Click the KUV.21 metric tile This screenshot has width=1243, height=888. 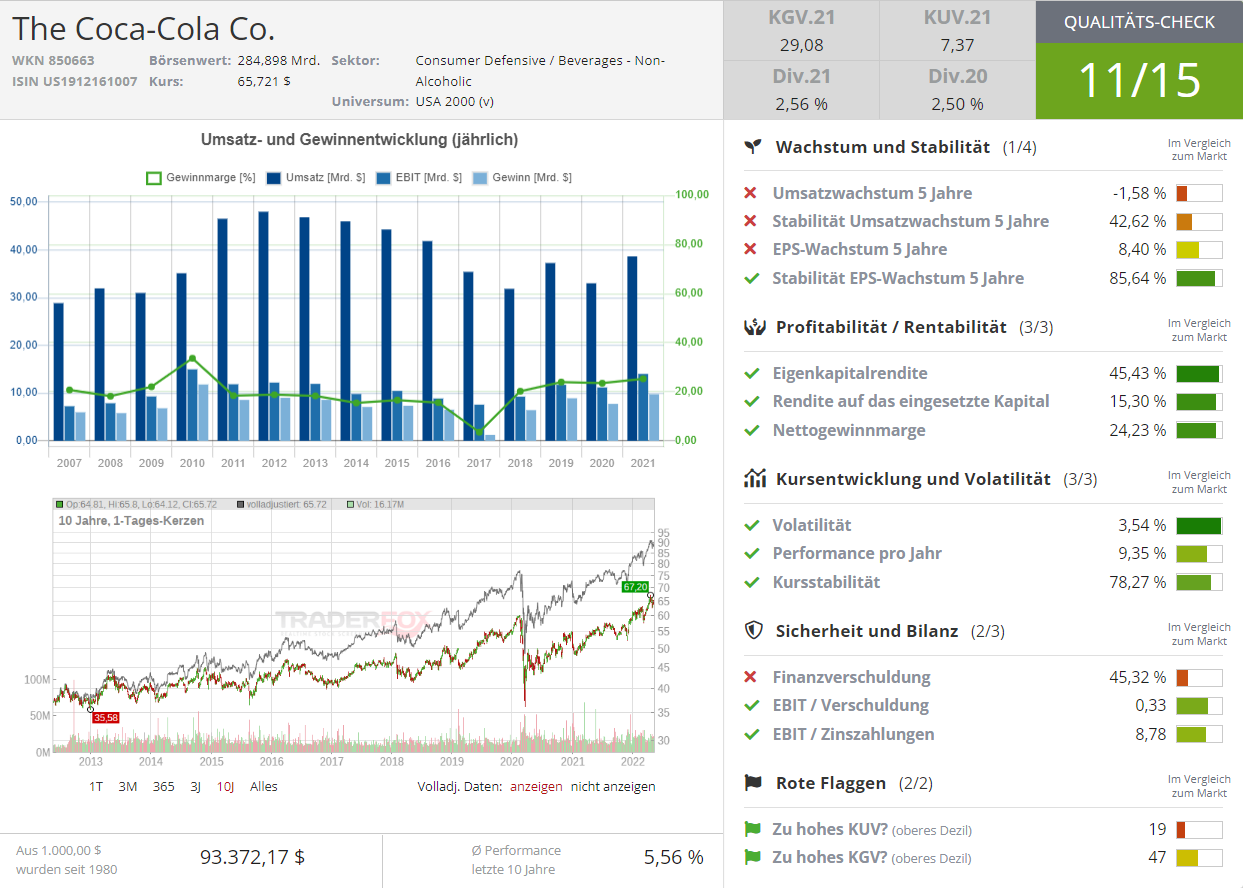(x=958, y=30)
